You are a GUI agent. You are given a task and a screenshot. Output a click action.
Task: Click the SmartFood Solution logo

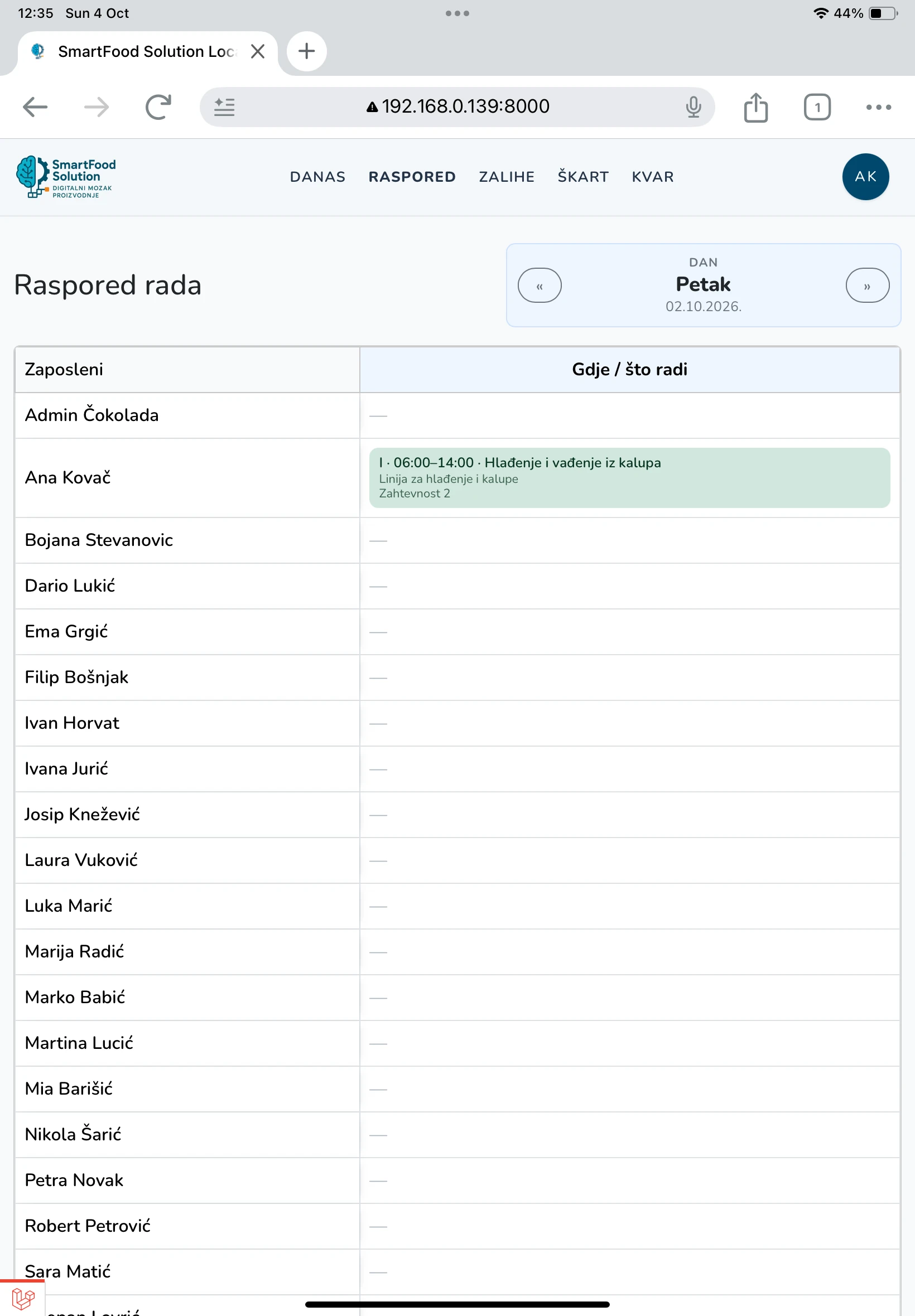click(x=65, y=177)
